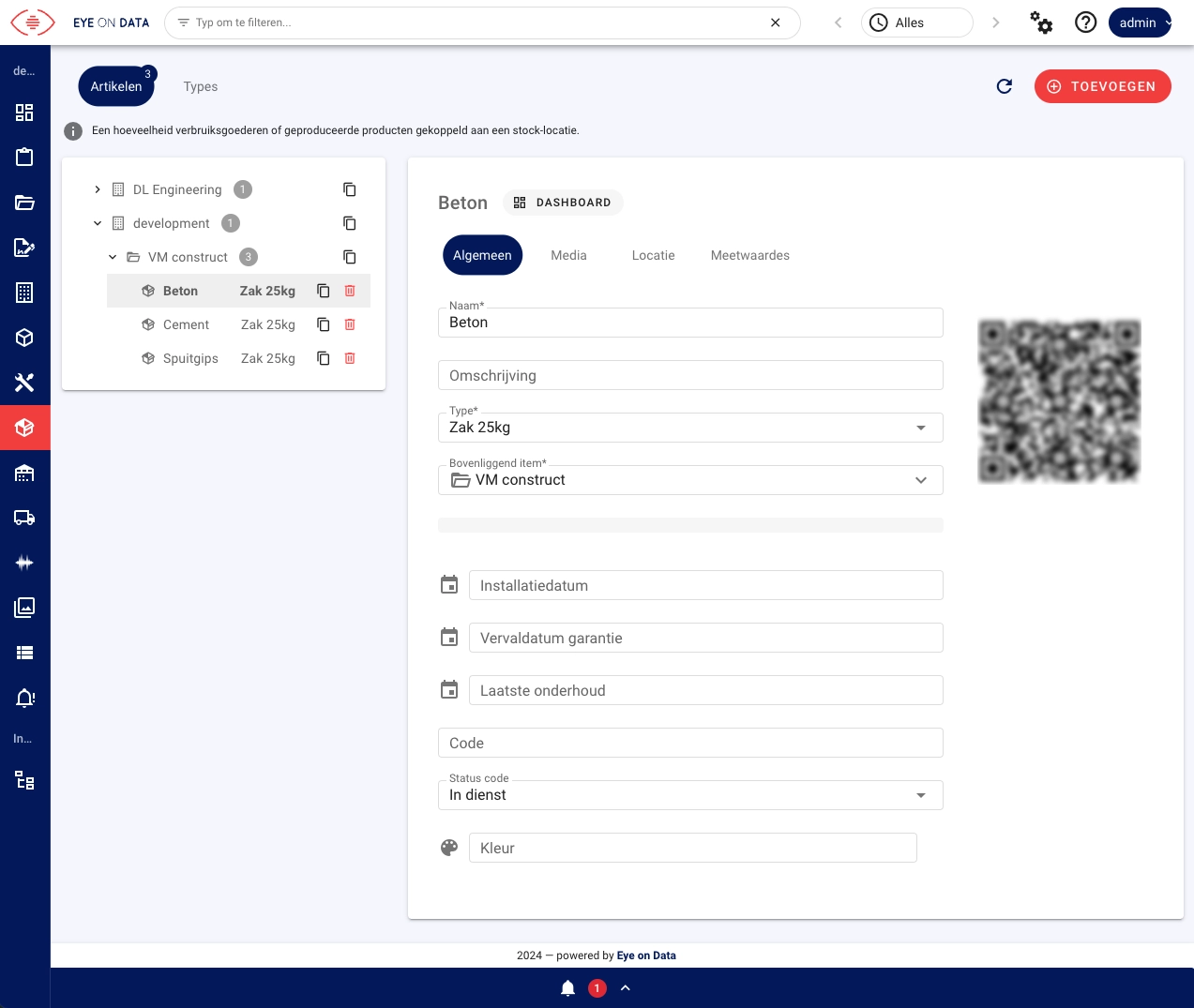Click the notification bell in bottom bar
Viewport: 1194px width, 1008px height.
(567, 988)
